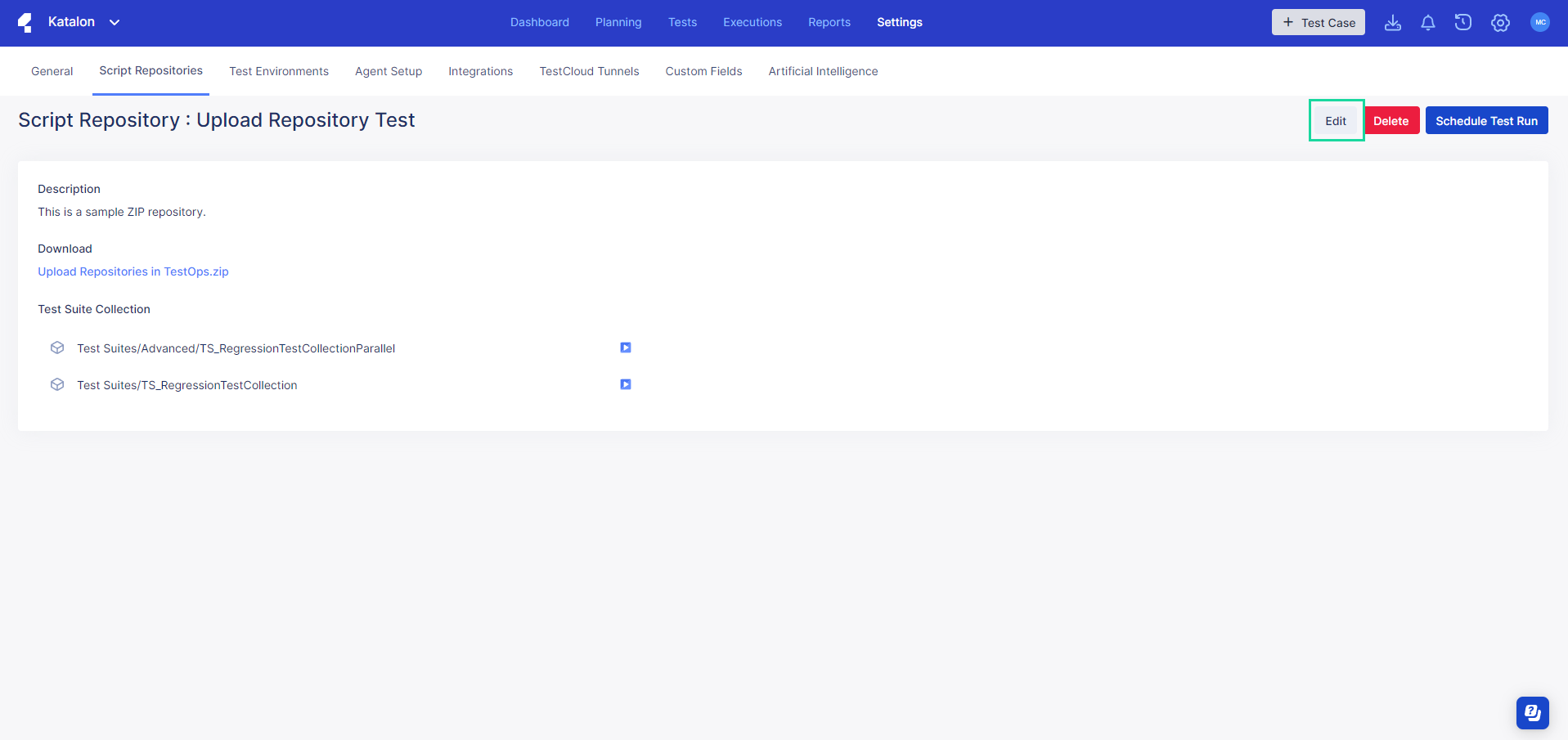
Task: Switch to the Test Environments tab
Action: 278,71
